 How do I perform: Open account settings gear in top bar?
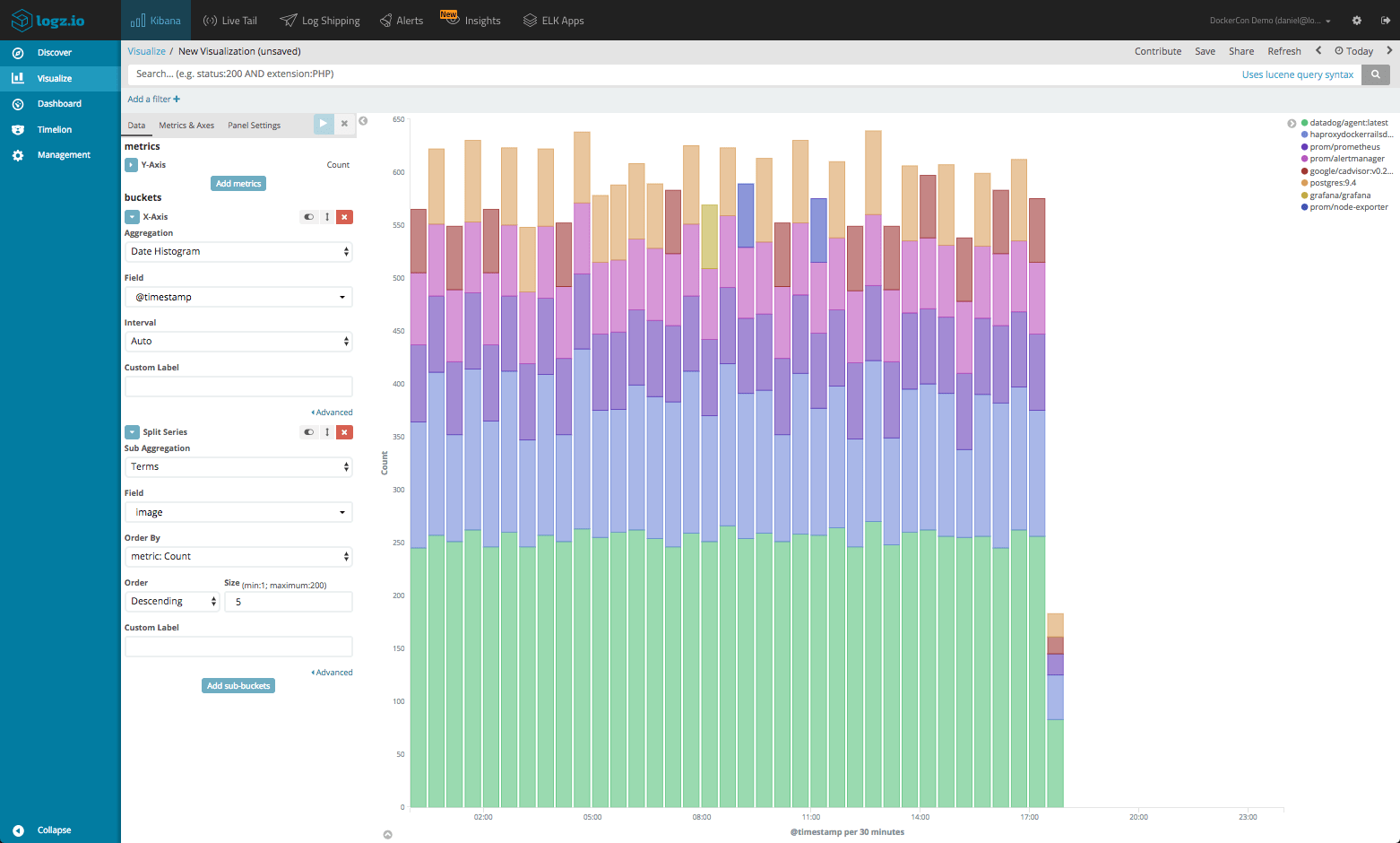(x=1356, y=21)
